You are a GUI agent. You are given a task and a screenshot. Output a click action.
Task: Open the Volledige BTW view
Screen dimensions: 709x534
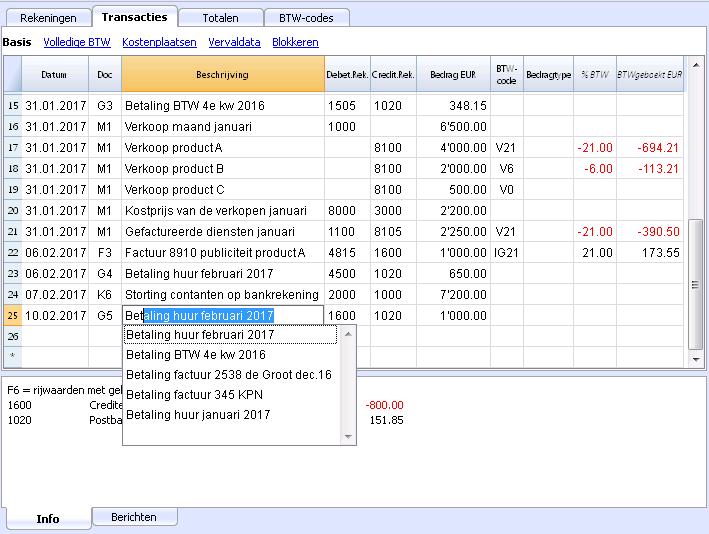(x=77, y=42)
